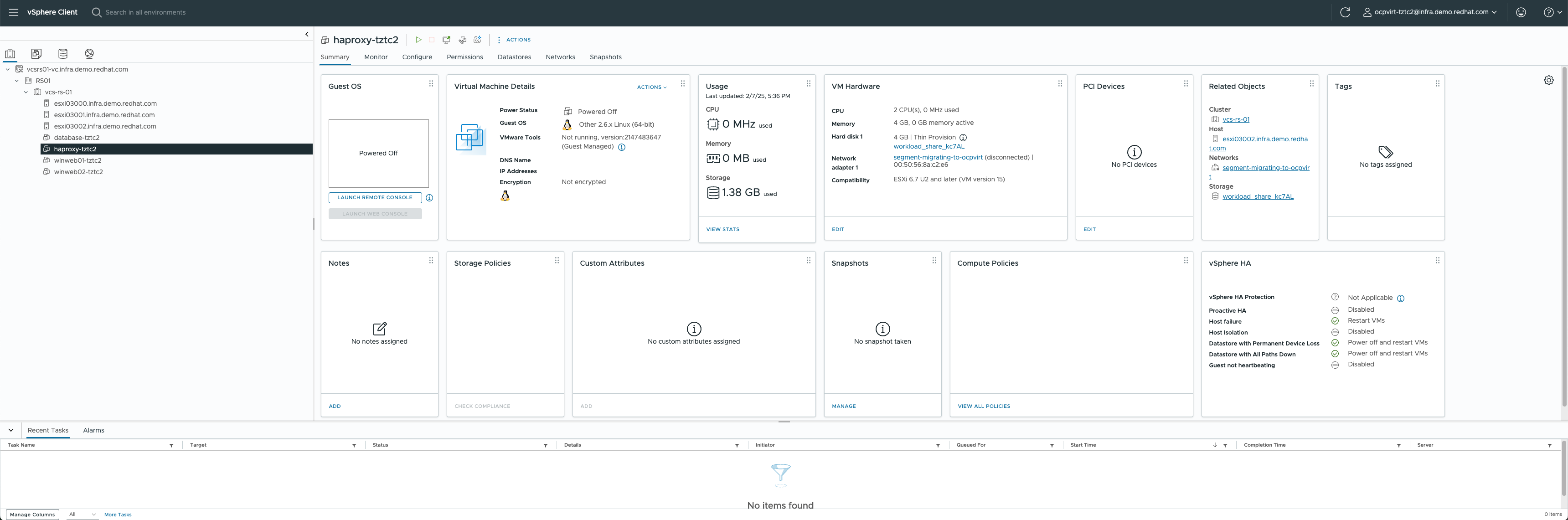Viewport: 1568px width, 520px height.
Task: Select the Summary tab
Action: tap(335, 57)
